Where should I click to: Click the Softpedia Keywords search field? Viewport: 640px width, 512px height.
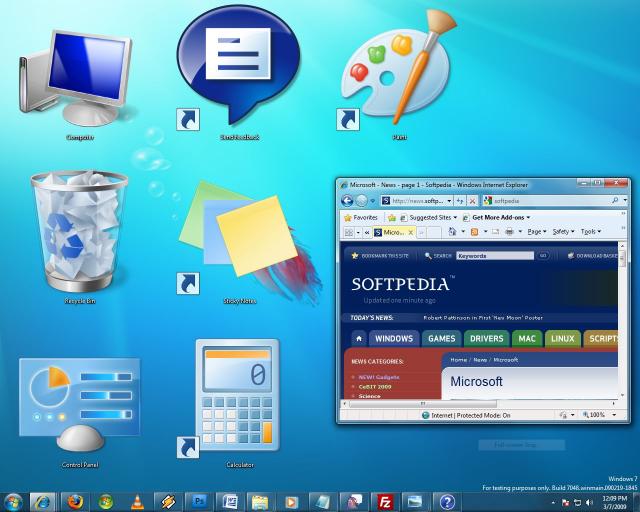pos(495,256)
